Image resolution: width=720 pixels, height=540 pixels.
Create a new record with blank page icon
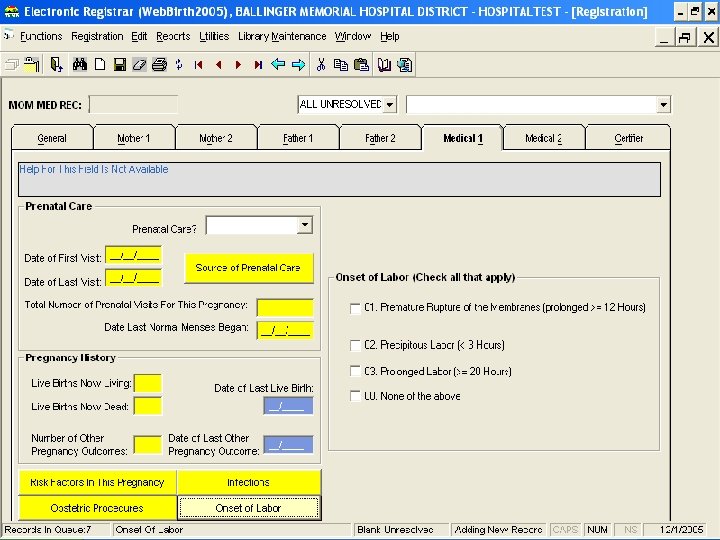coord(100,65)
